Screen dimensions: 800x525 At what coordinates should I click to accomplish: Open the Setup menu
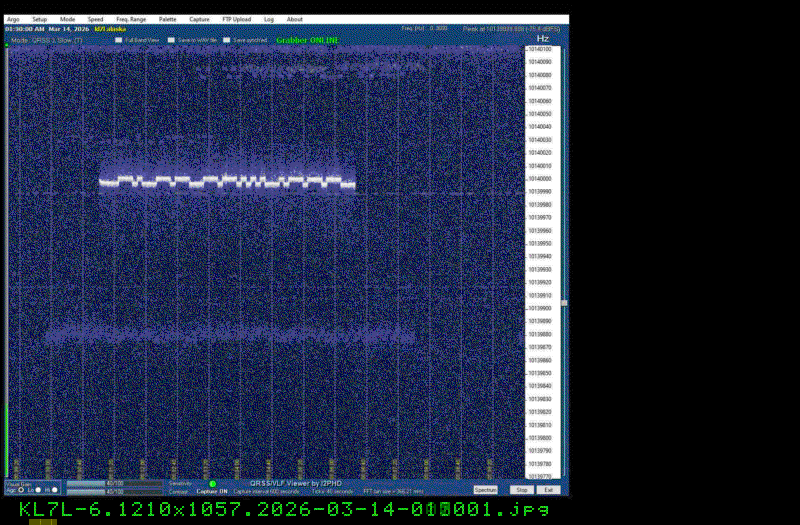[x=39, y=19]
